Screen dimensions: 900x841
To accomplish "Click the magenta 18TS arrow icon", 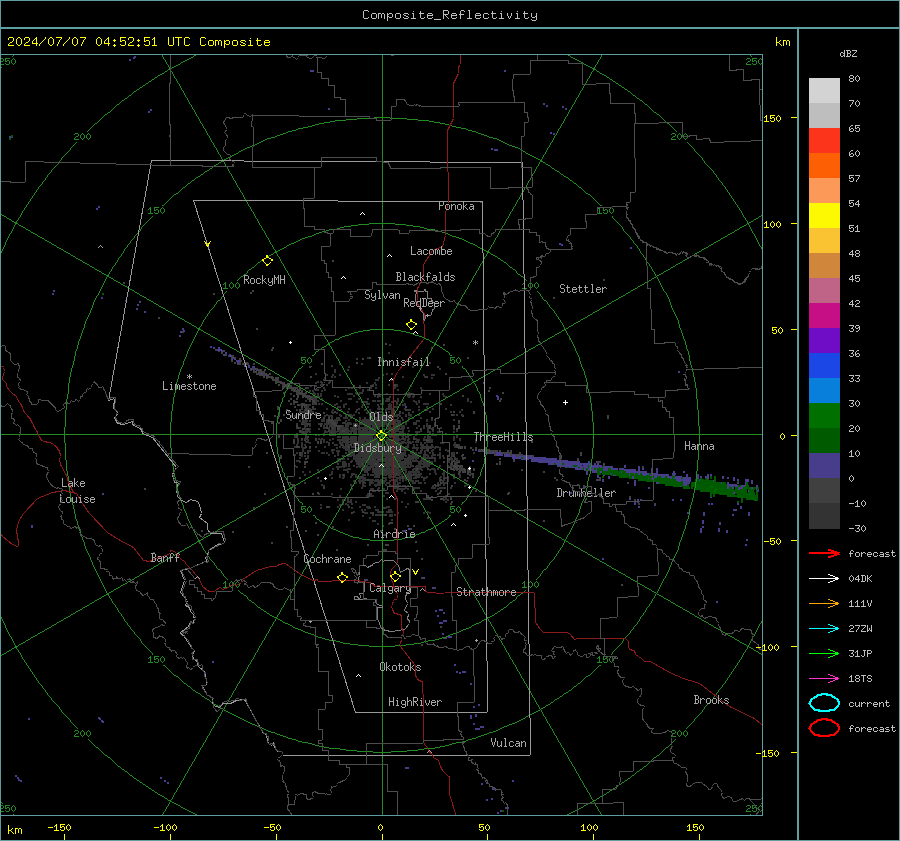I will 824,679.
